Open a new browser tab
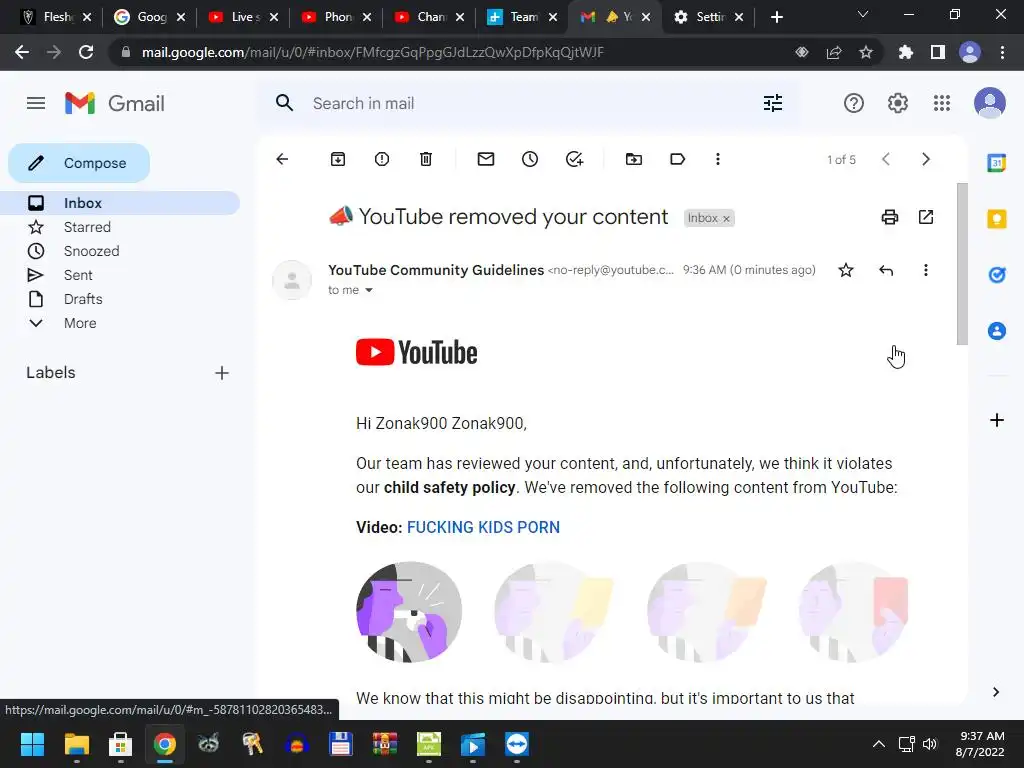This screenshot has height=768, width=1024. (x=776, y=17)
